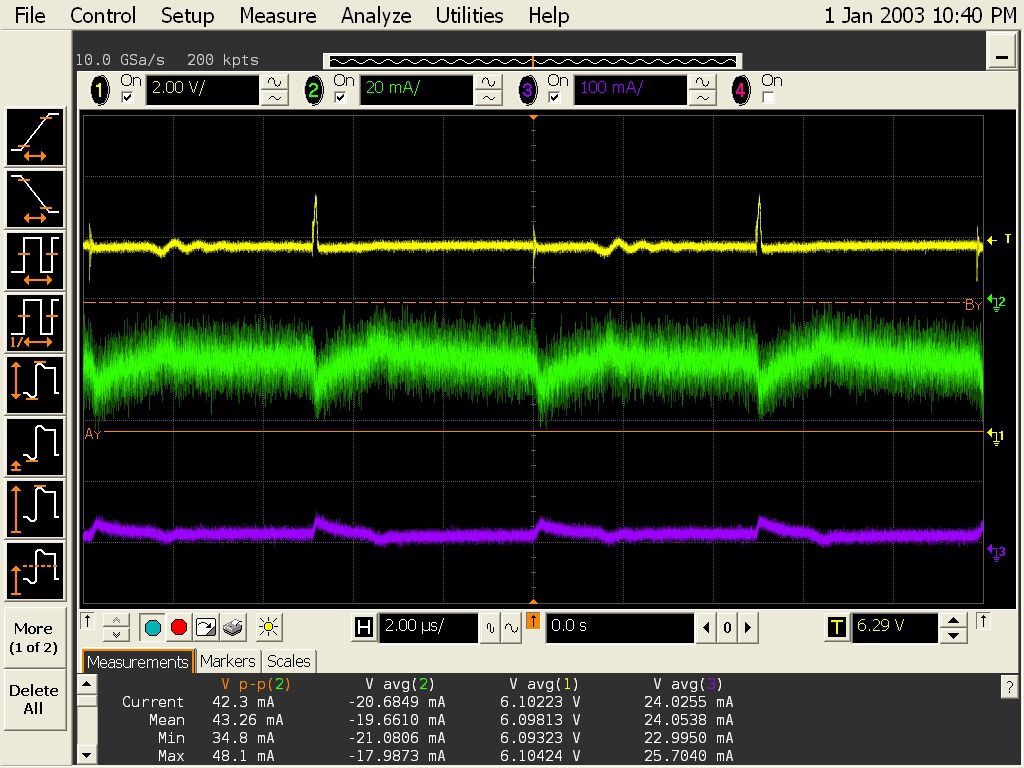
Task: Open the Scales tab
Action: tap(288, 661)
